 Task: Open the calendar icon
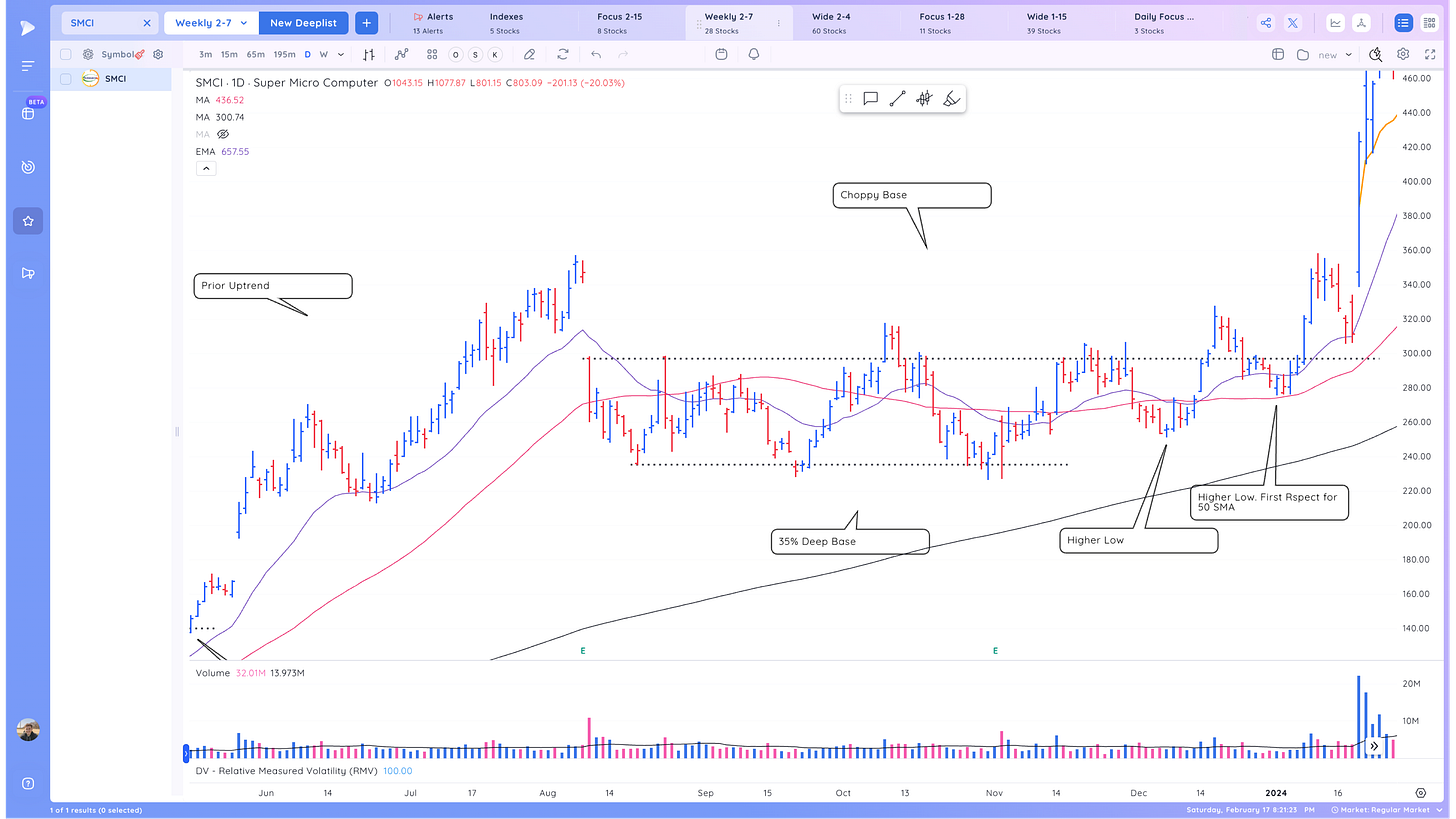click(720, 55)
